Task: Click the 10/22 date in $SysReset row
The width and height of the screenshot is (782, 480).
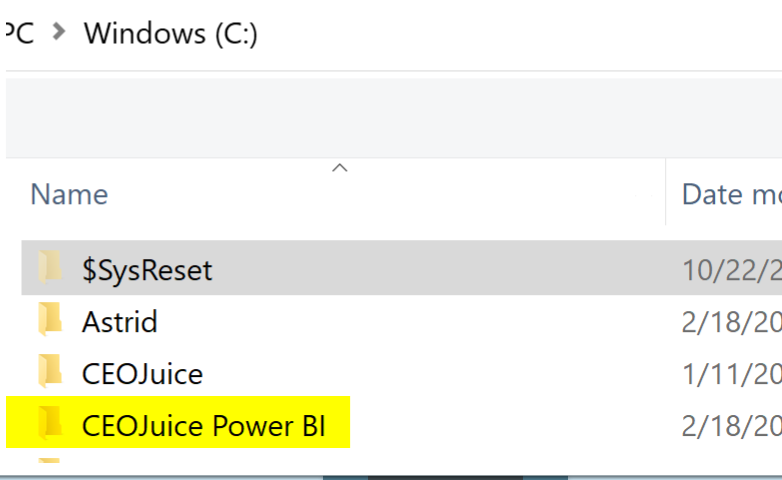Action: [x=732, y=270]
